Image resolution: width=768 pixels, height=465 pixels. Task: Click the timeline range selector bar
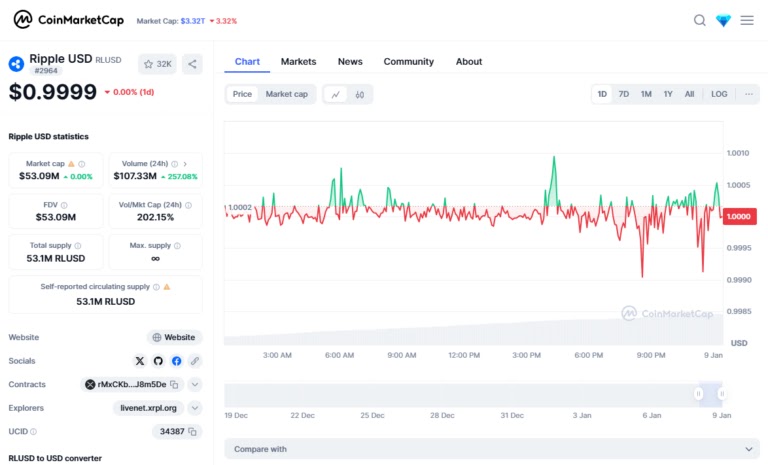pyautogui.click(x=473, y=395)
